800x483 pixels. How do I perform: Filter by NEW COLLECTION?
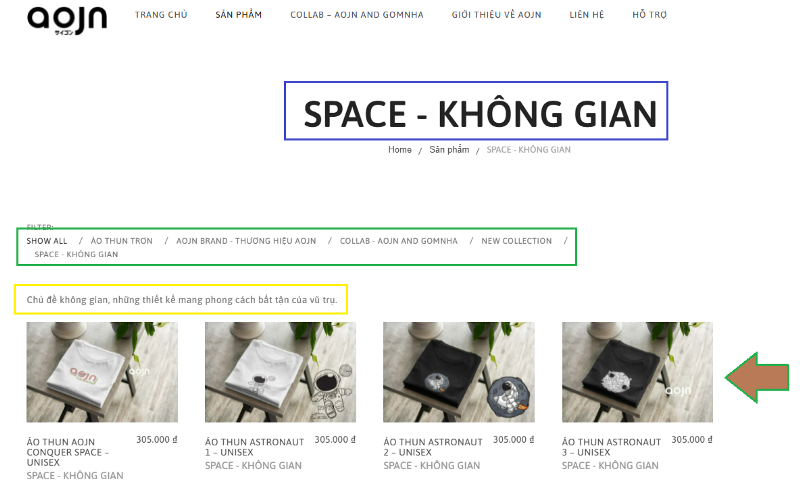pos(516,241)
